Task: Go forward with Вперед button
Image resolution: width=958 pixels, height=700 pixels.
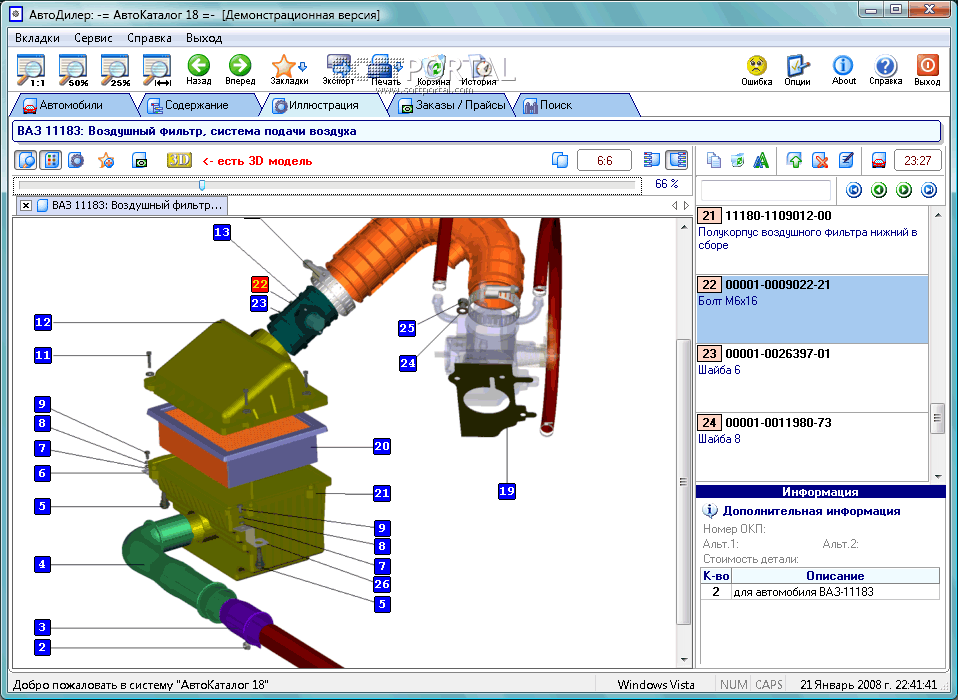Action: (x=240, y=70)
